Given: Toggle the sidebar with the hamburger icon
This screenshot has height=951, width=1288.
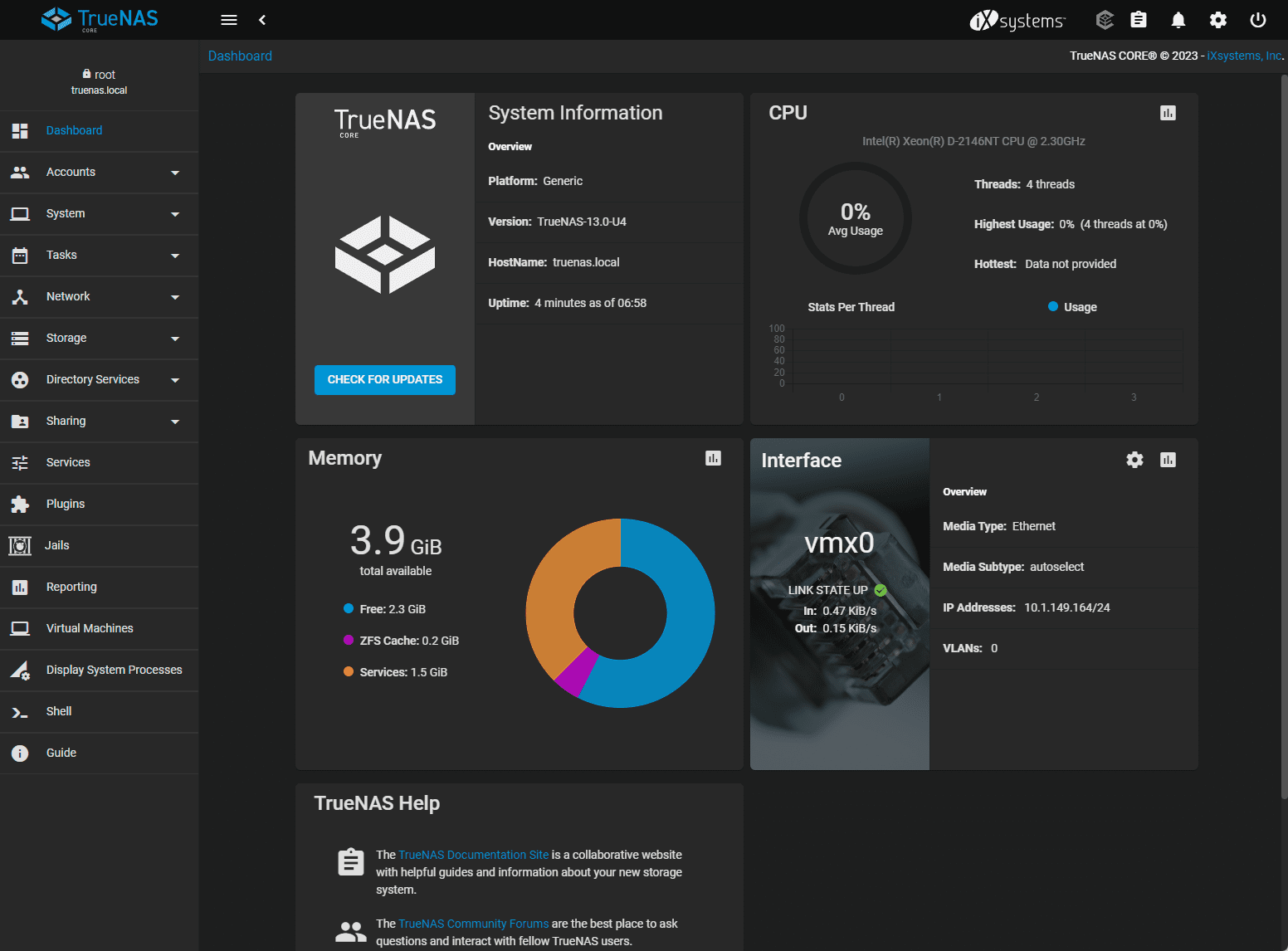Looking at the screenshot, I should click(x=229, y=19).
